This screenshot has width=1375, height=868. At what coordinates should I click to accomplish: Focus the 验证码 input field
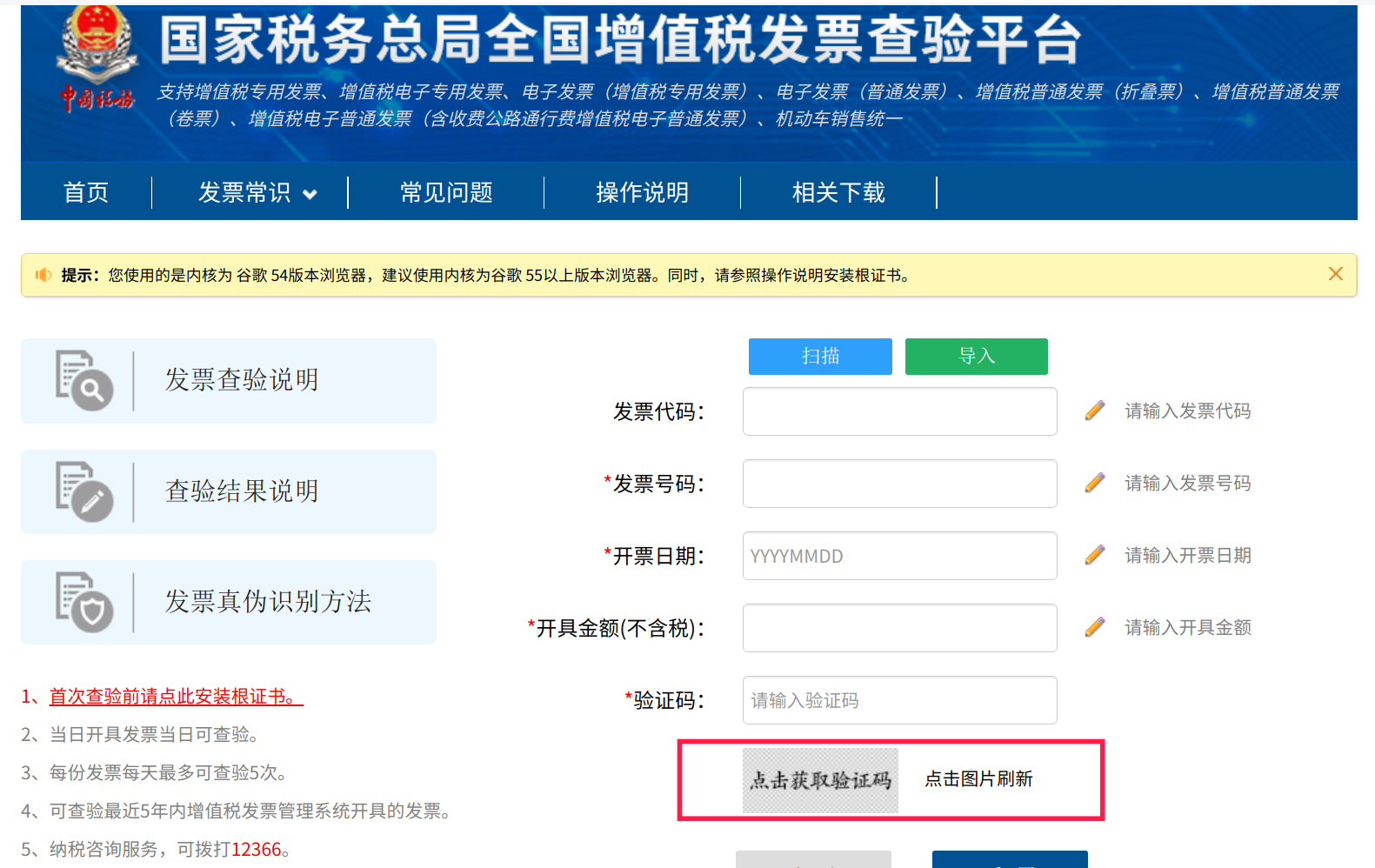point(900,700)
